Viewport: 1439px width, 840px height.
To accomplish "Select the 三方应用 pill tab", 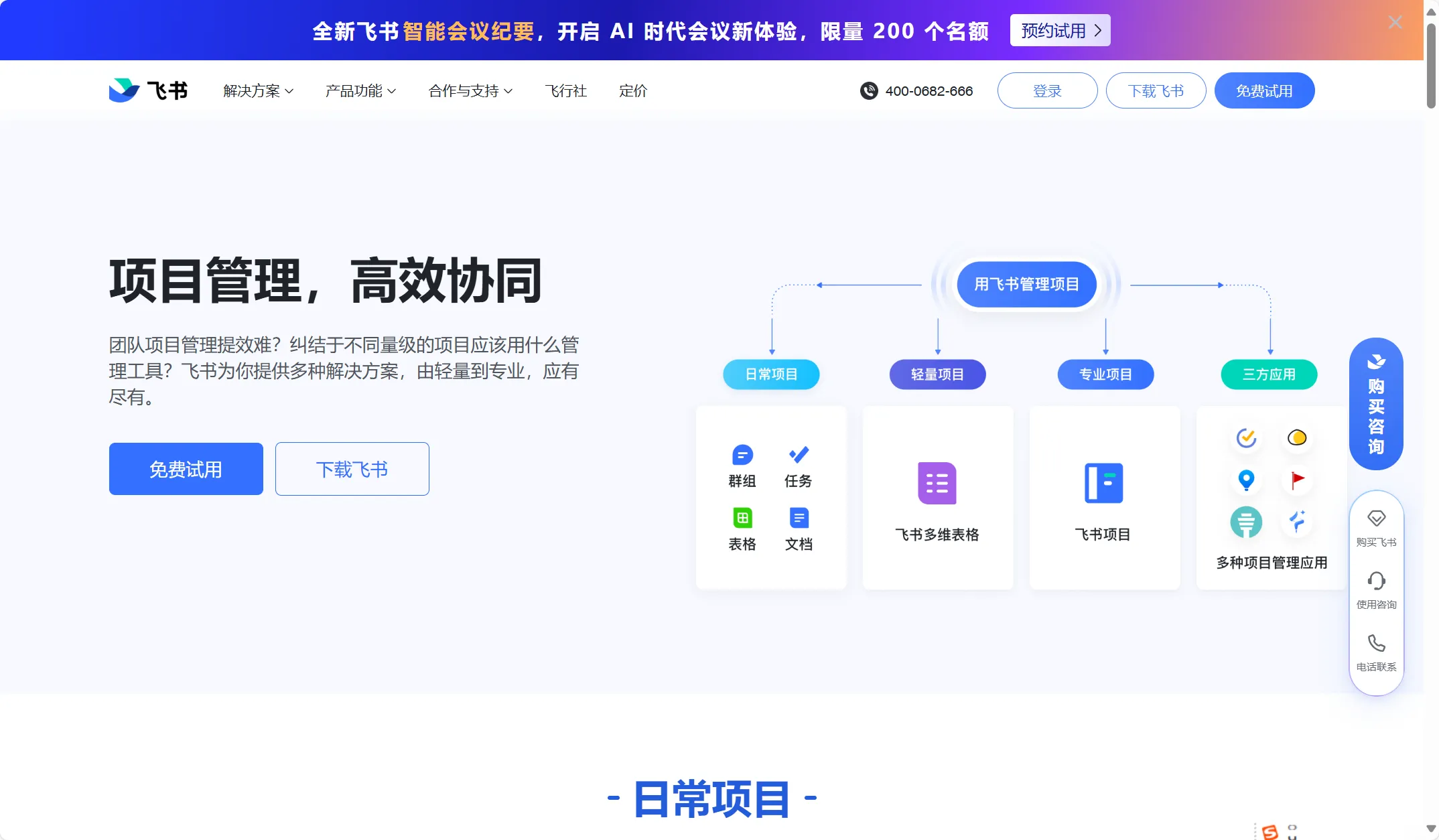I will [1270, 374].
